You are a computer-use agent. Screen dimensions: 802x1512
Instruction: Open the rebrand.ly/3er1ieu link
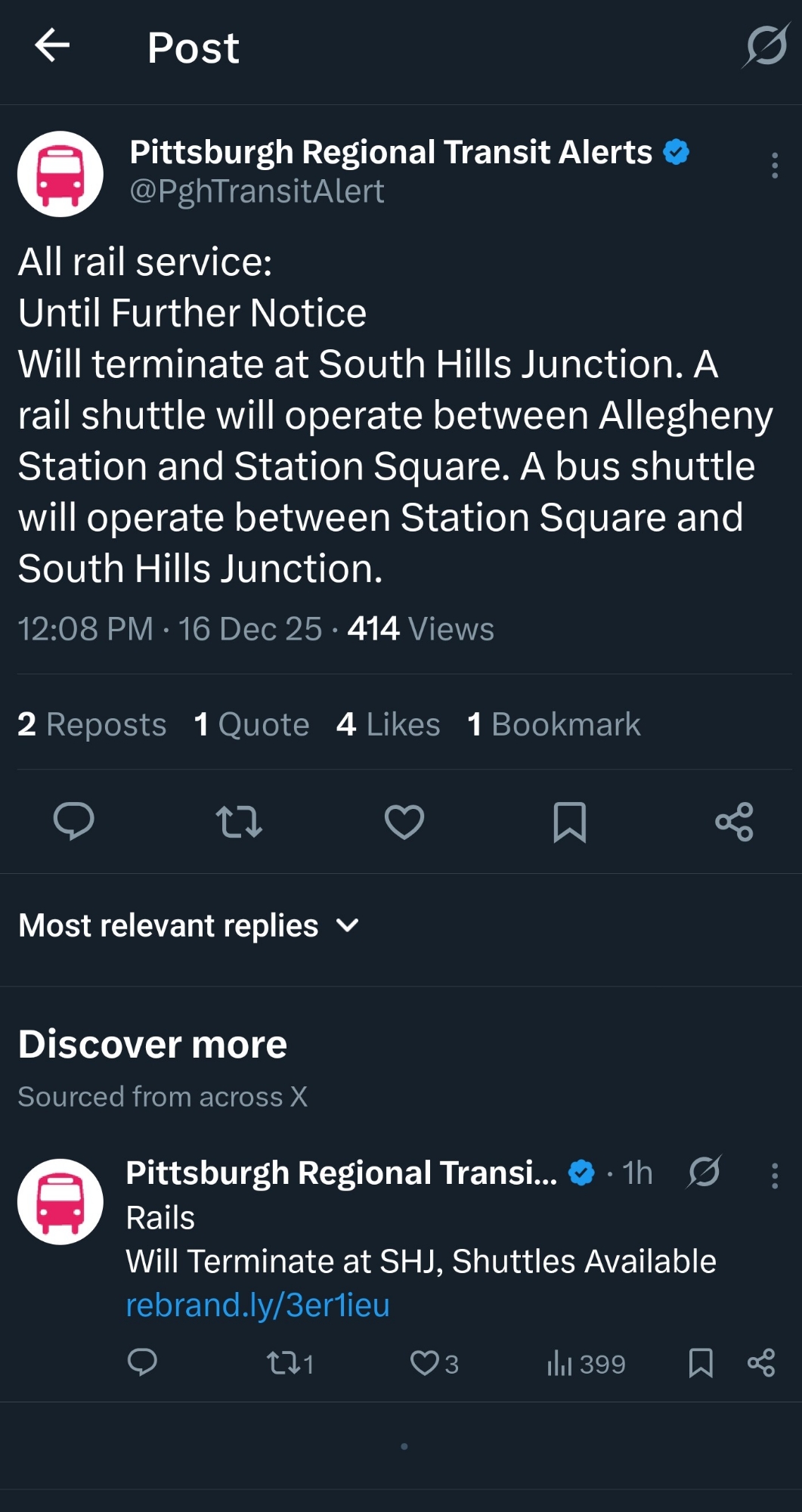pyautogui.click(x=258, y=1305)
